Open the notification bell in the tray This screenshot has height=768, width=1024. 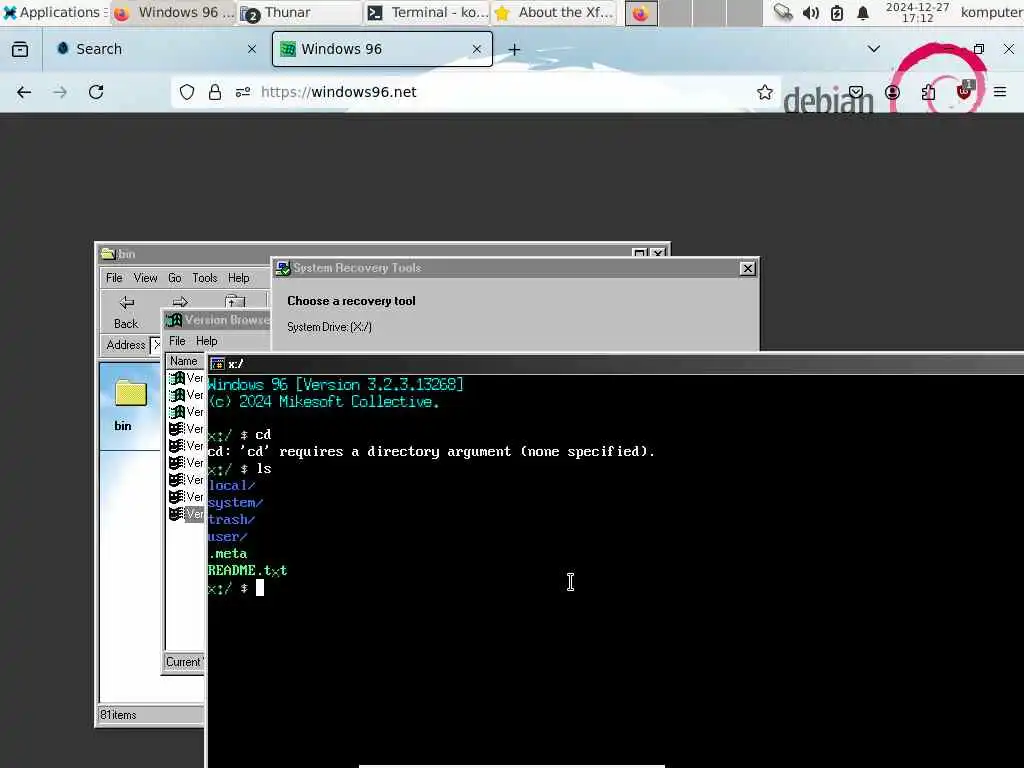click(863, 12)
